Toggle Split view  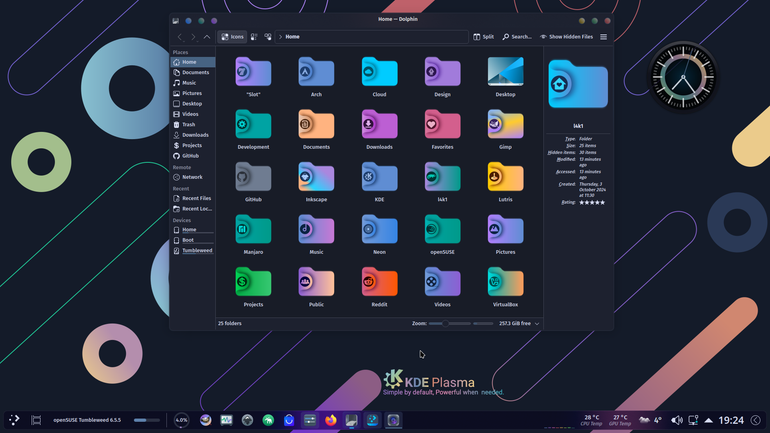pyautogui.click(x=484, y=37)
